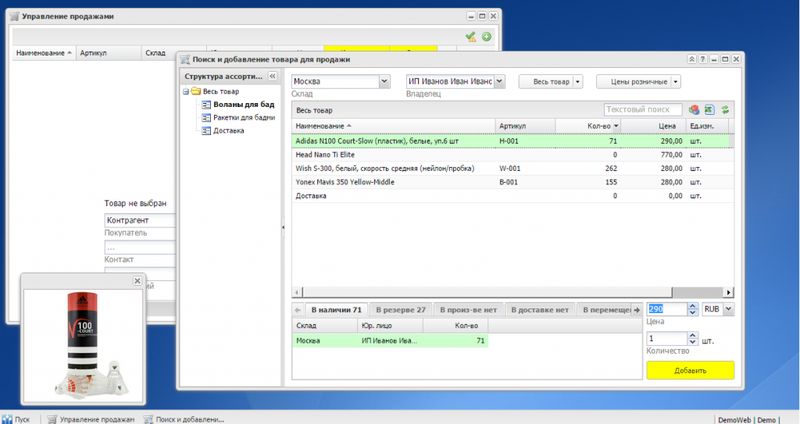Switch to the В наличии 71 tab

coord(336,310)
